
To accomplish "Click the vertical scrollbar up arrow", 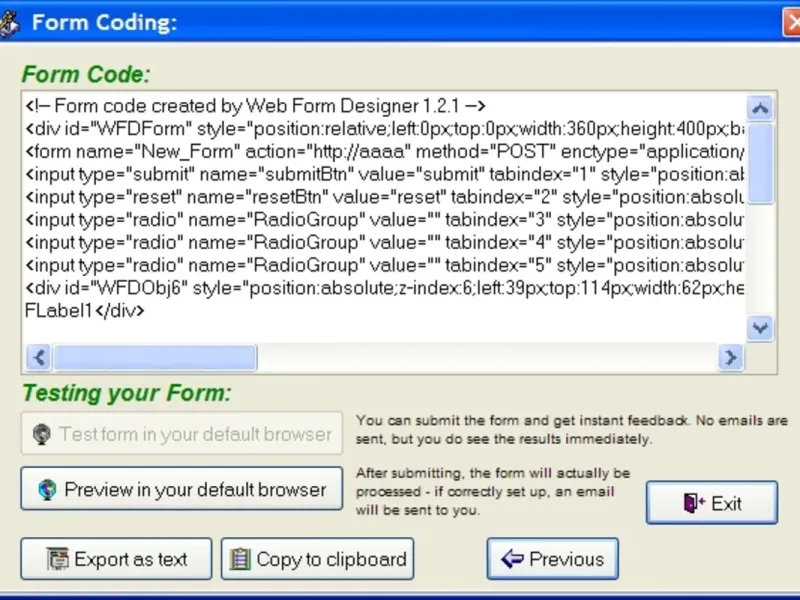I will click(x=760, y=108).
